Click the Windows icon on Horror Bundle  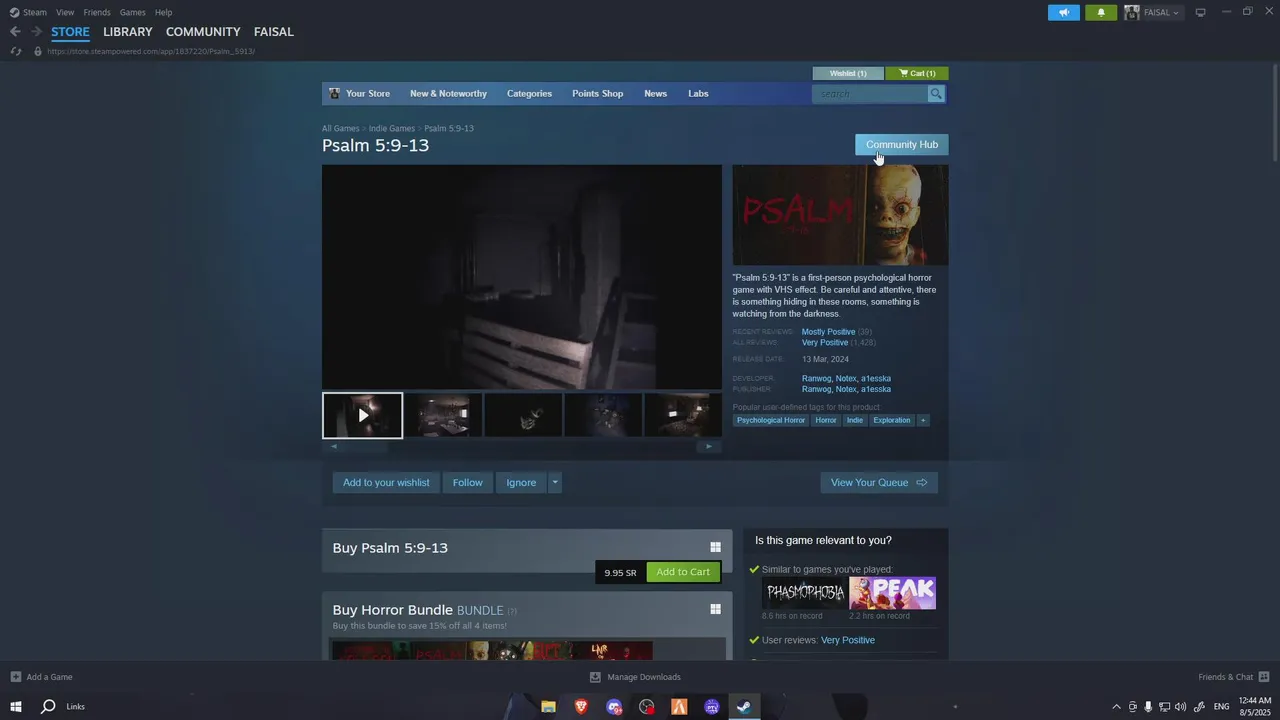tap(715, 609)
